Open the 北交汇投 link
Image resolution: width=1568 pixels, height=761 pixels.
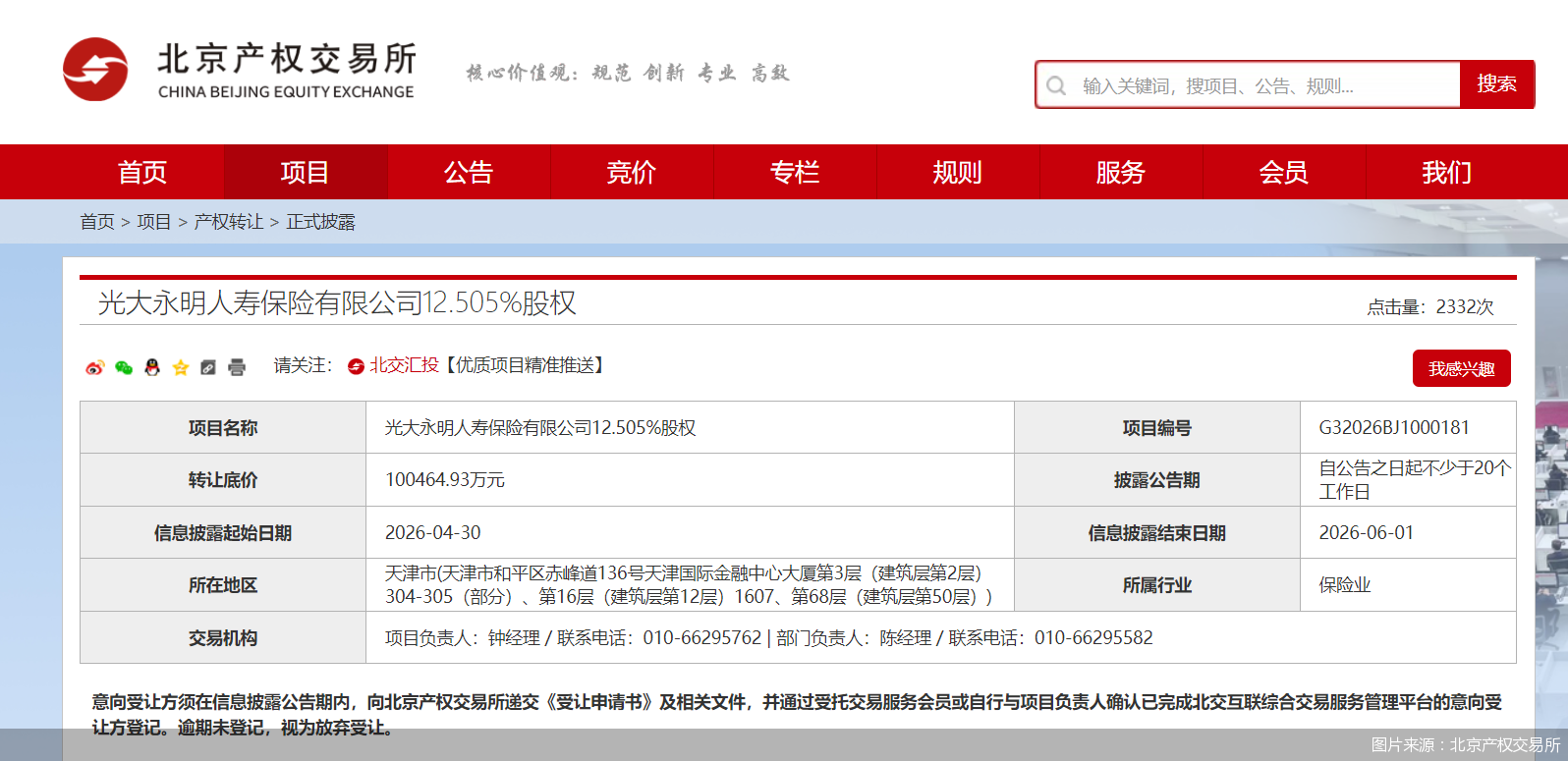404,365
